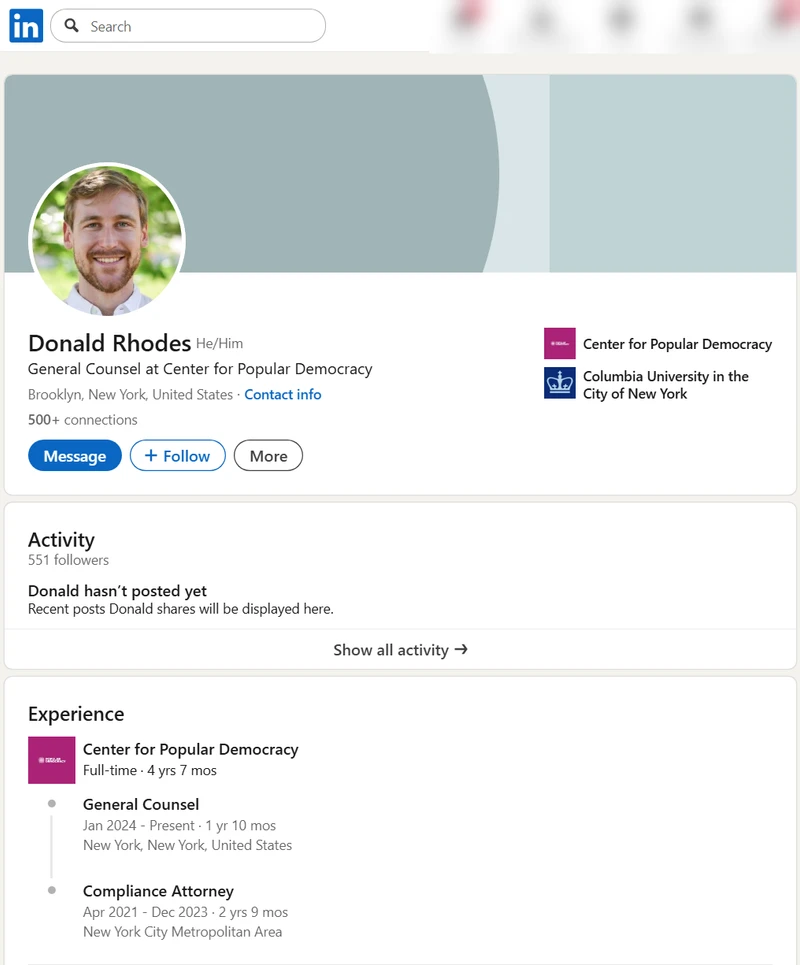Image resolution: width=800 pixels, height=965 pixels.
Task: Select the General Counsel position
Action: coord(140,804)
